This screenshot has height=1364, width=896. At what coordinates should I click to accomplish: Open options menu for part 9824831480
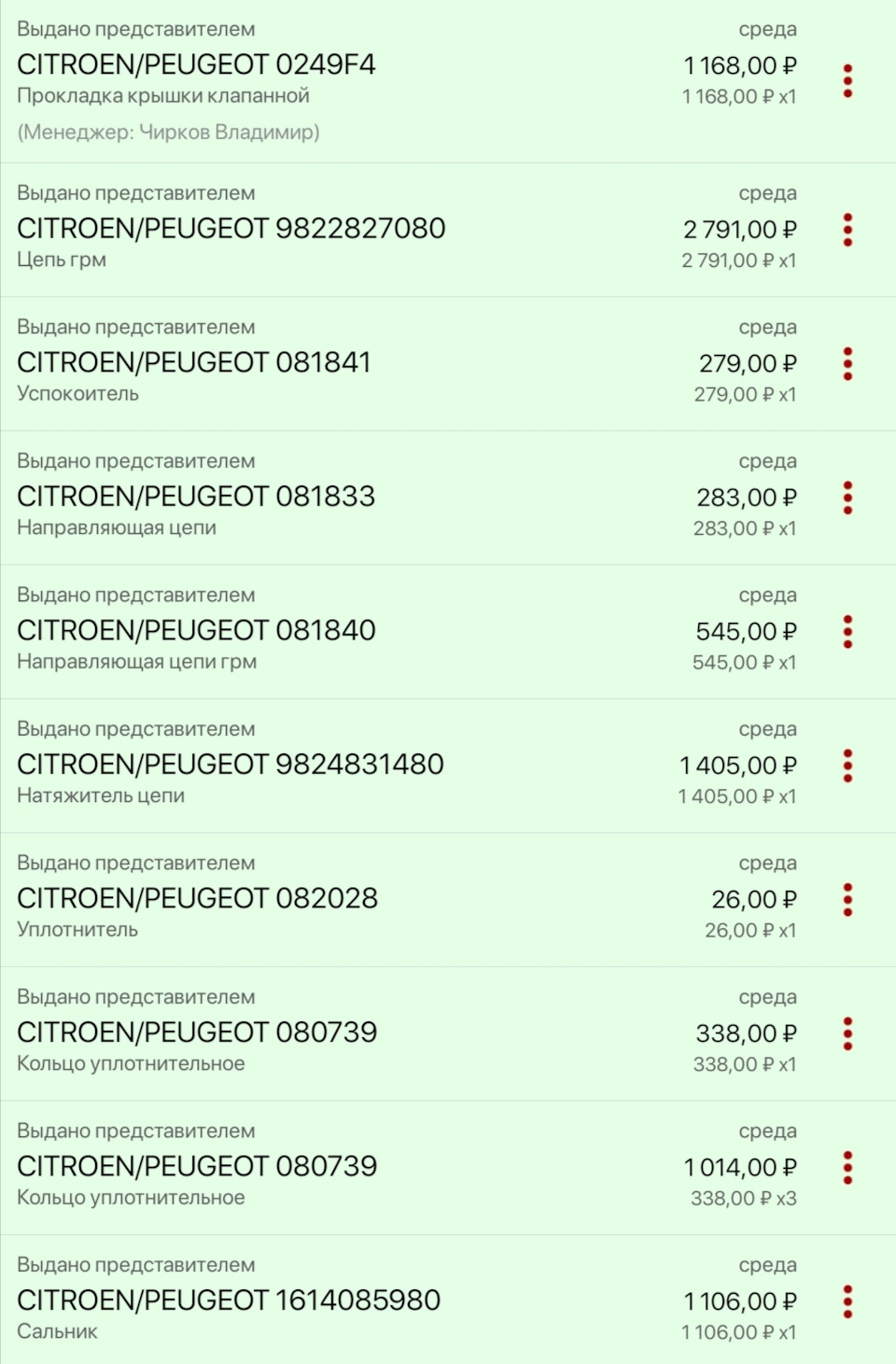847,766
